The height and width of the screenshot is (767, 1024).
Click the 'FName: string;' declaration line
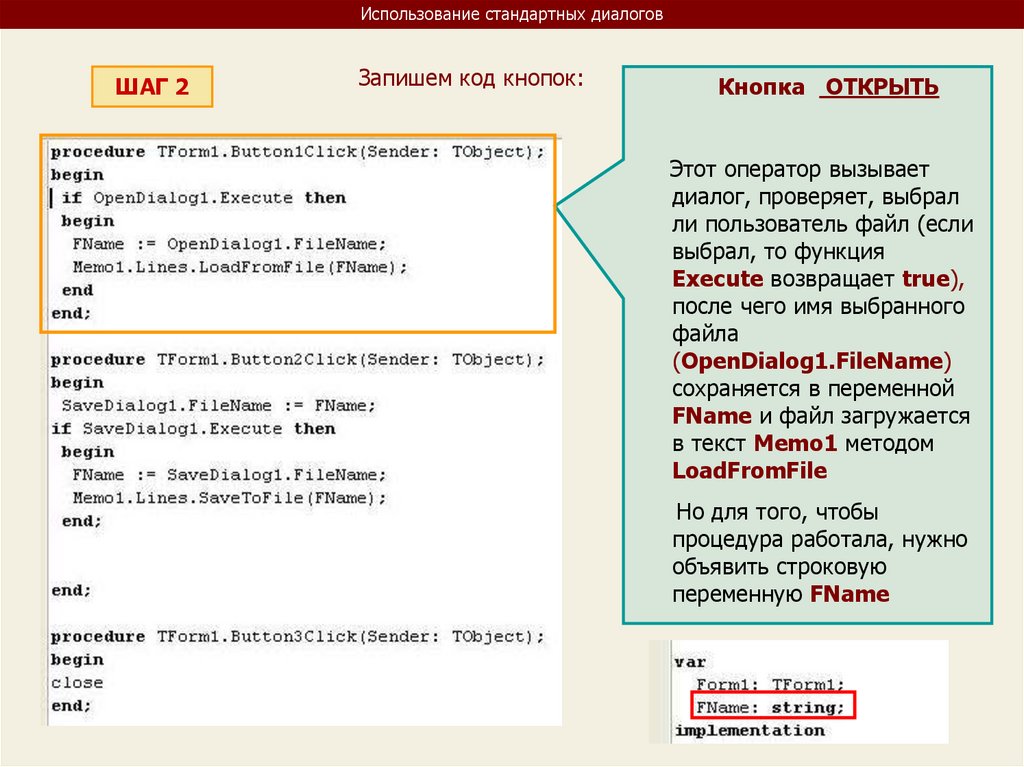[770, 708]
